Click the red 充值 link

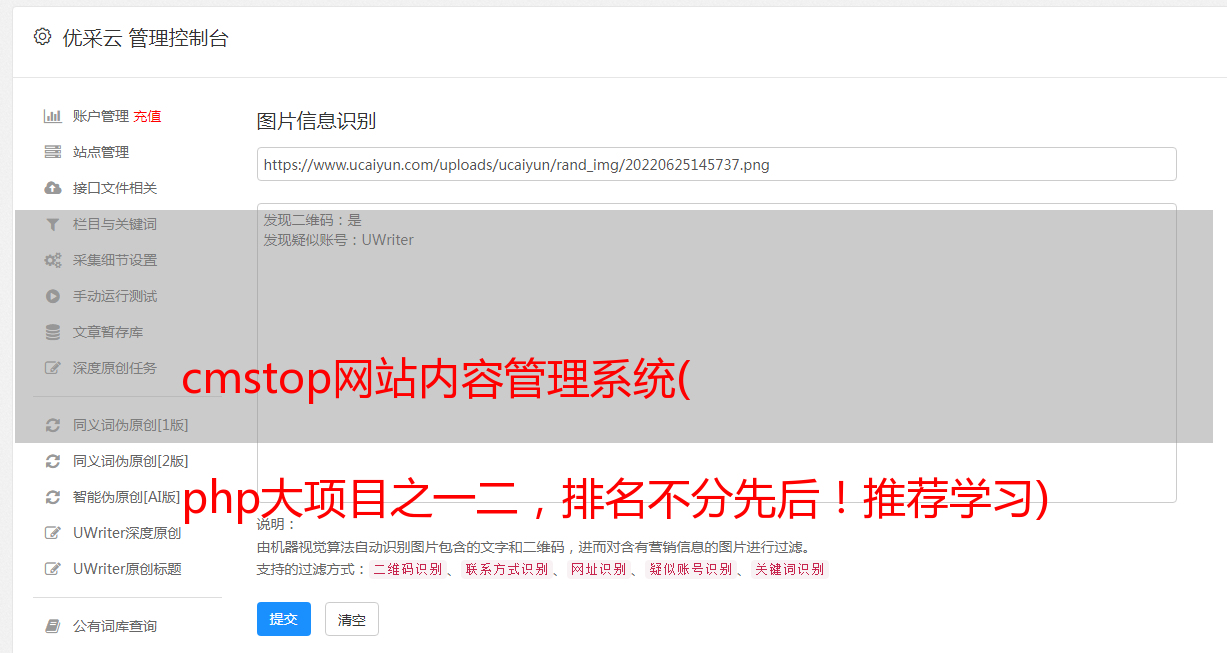(x=147, y=116)
